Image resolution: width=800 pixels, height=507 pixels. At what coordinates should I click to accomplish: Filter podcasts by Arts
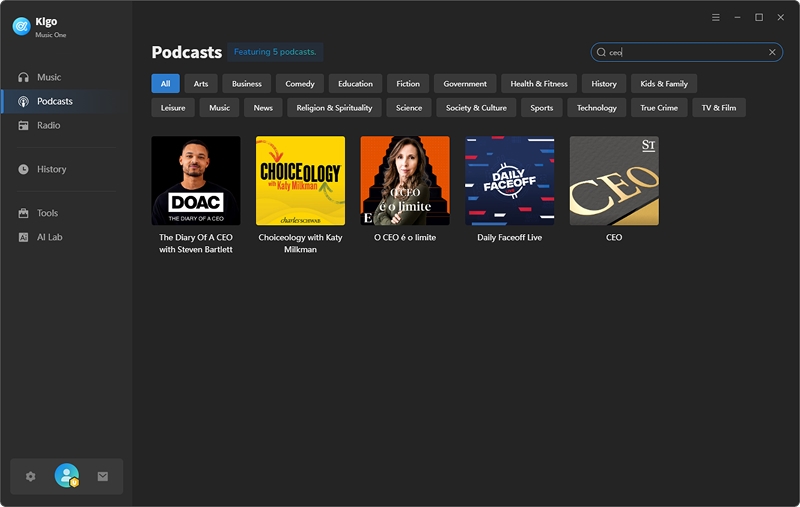tap(201, 84)
